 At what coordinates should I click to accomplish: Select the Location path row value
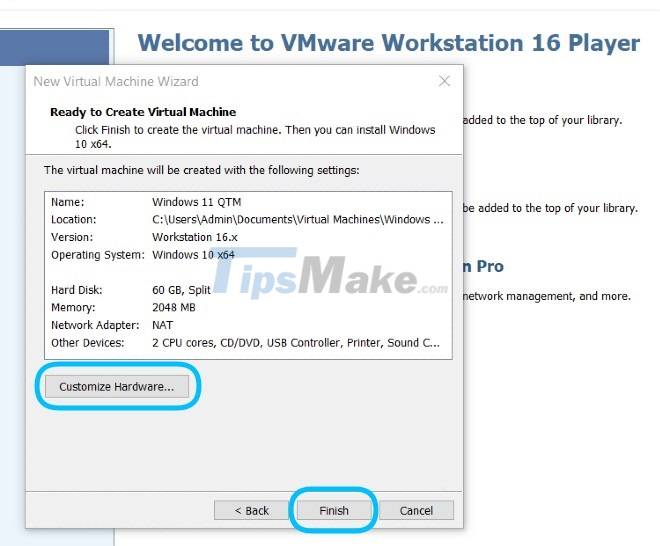(x=298, y=220)
